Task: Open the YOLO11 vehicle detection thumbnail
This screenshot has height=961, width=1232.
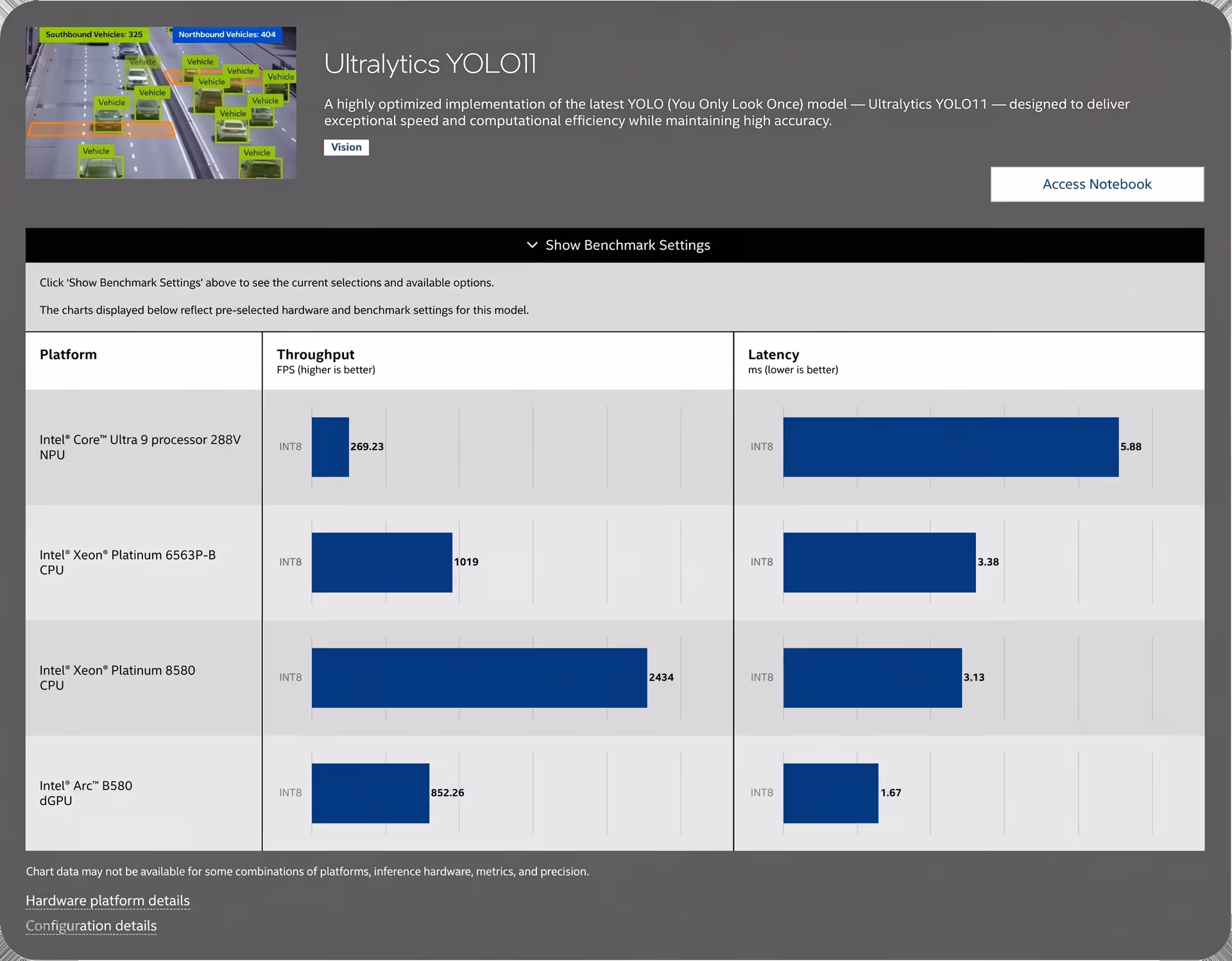Action: [x=161, y=103]
